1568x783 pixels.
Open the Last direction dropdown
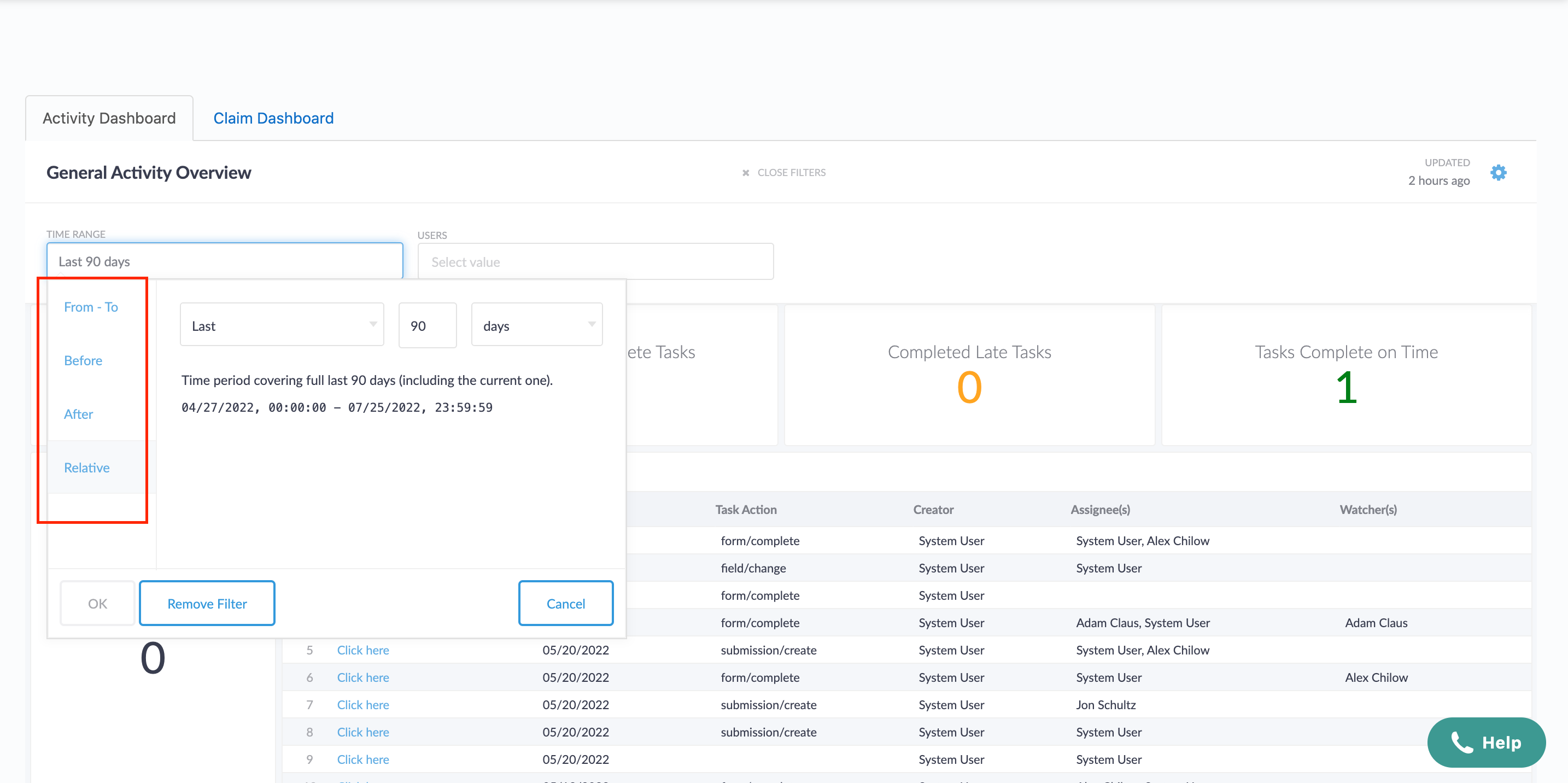[282, 325]
